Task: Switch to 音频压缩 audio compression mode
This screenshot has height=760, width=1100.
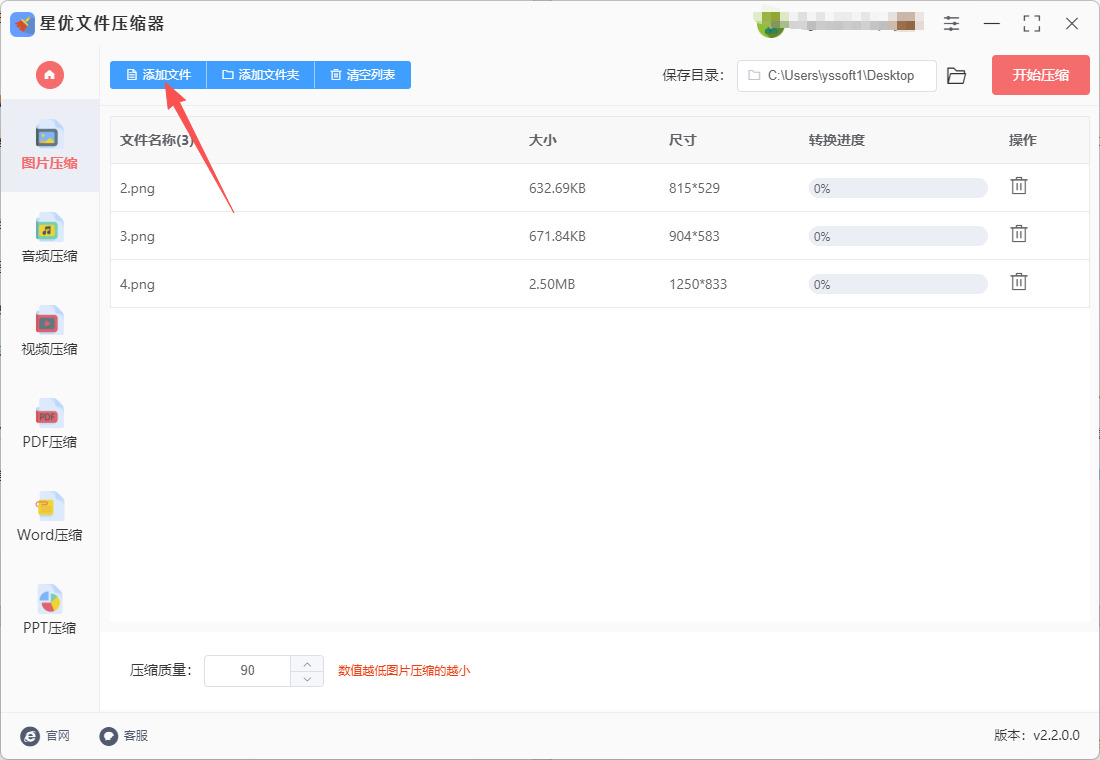Action: pos(49,237)
